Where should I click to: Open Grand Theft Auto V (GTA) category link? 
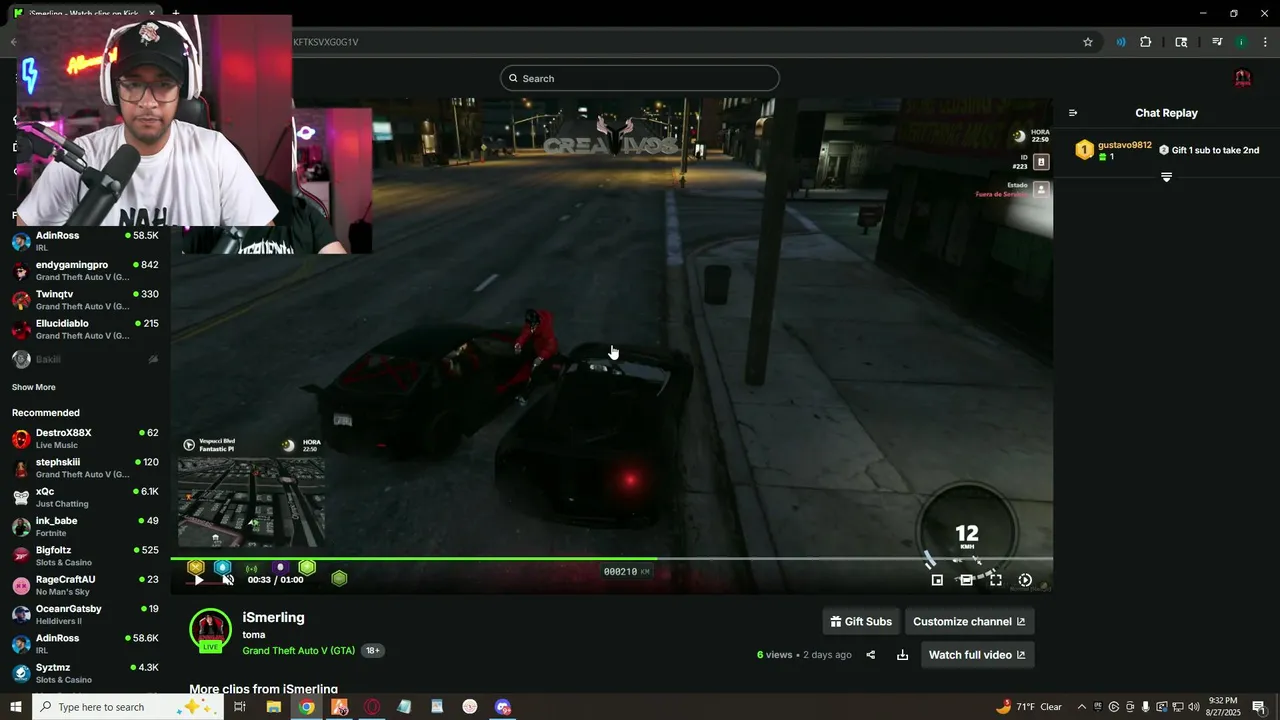coord(298,650)
